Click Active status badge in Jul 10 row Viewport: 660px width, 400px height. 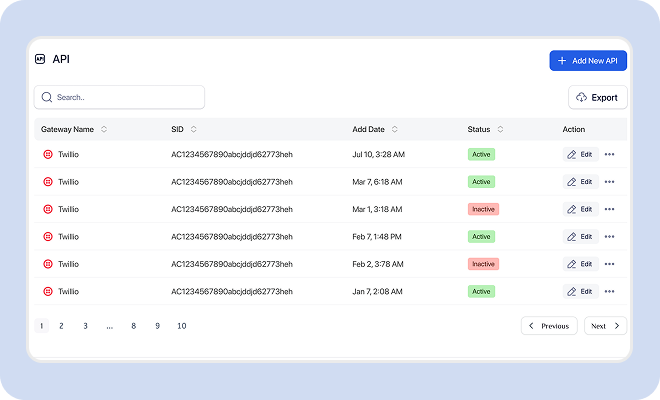pos(481,155)
